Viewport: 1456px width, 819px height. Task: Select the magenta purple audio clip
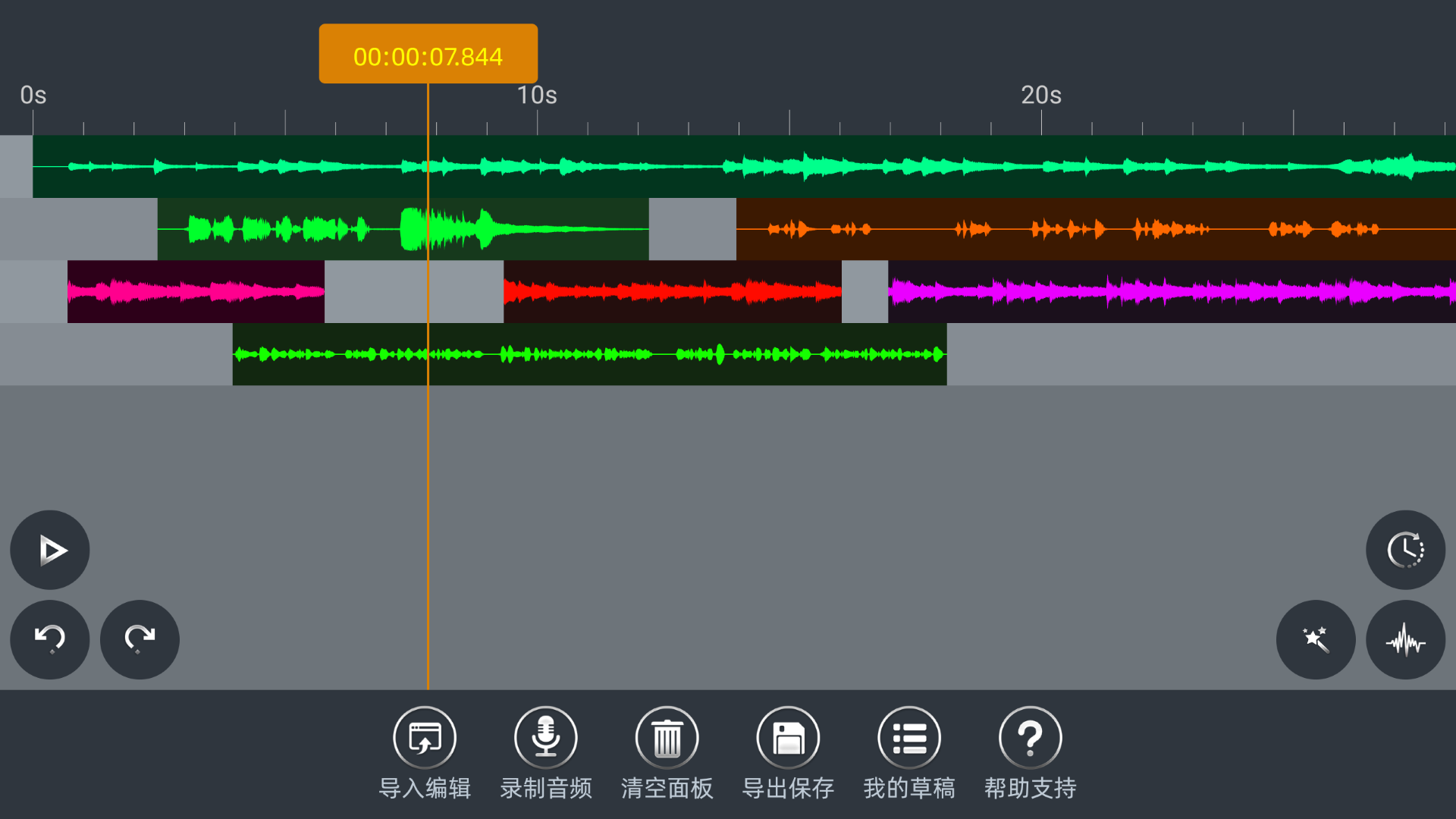[x=1171, y=291]
